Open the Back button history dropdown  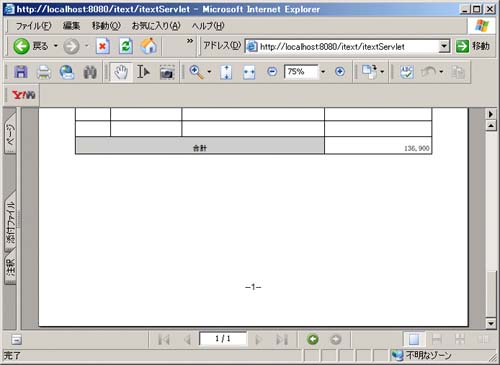[x=56, y=46]
